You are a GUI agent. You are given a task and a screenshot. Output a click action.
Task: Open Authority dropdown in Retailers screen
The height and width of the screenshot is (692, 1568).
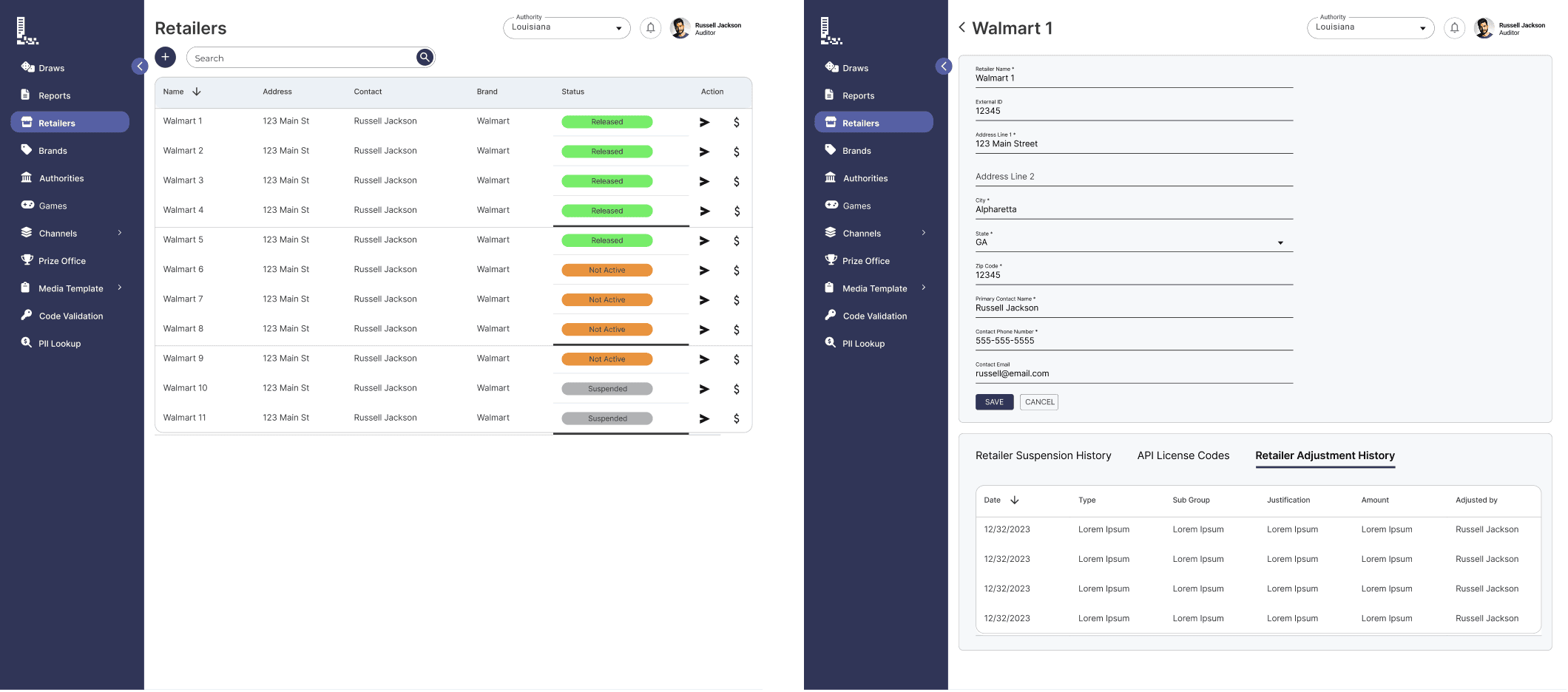567,28
